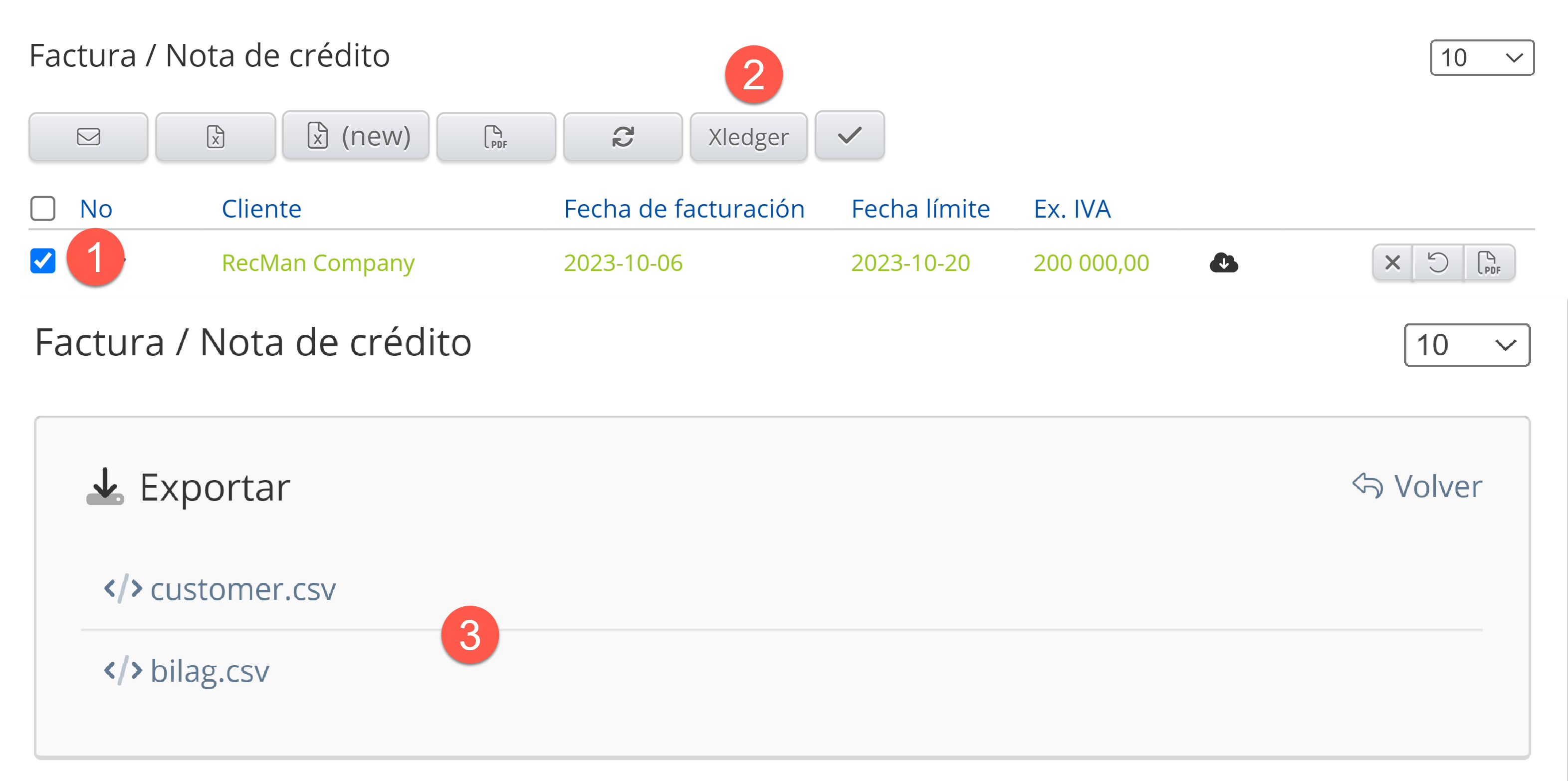Click the cloud download icon in invoice row
Viewport: 1568px width, 781px height.
[x=1223, y=263]
